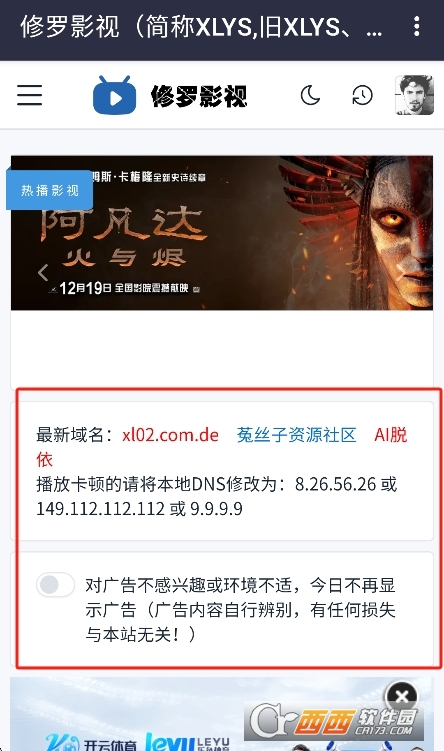Close the bottom advertisement with X
444x751 pixels.
[402, 696]
